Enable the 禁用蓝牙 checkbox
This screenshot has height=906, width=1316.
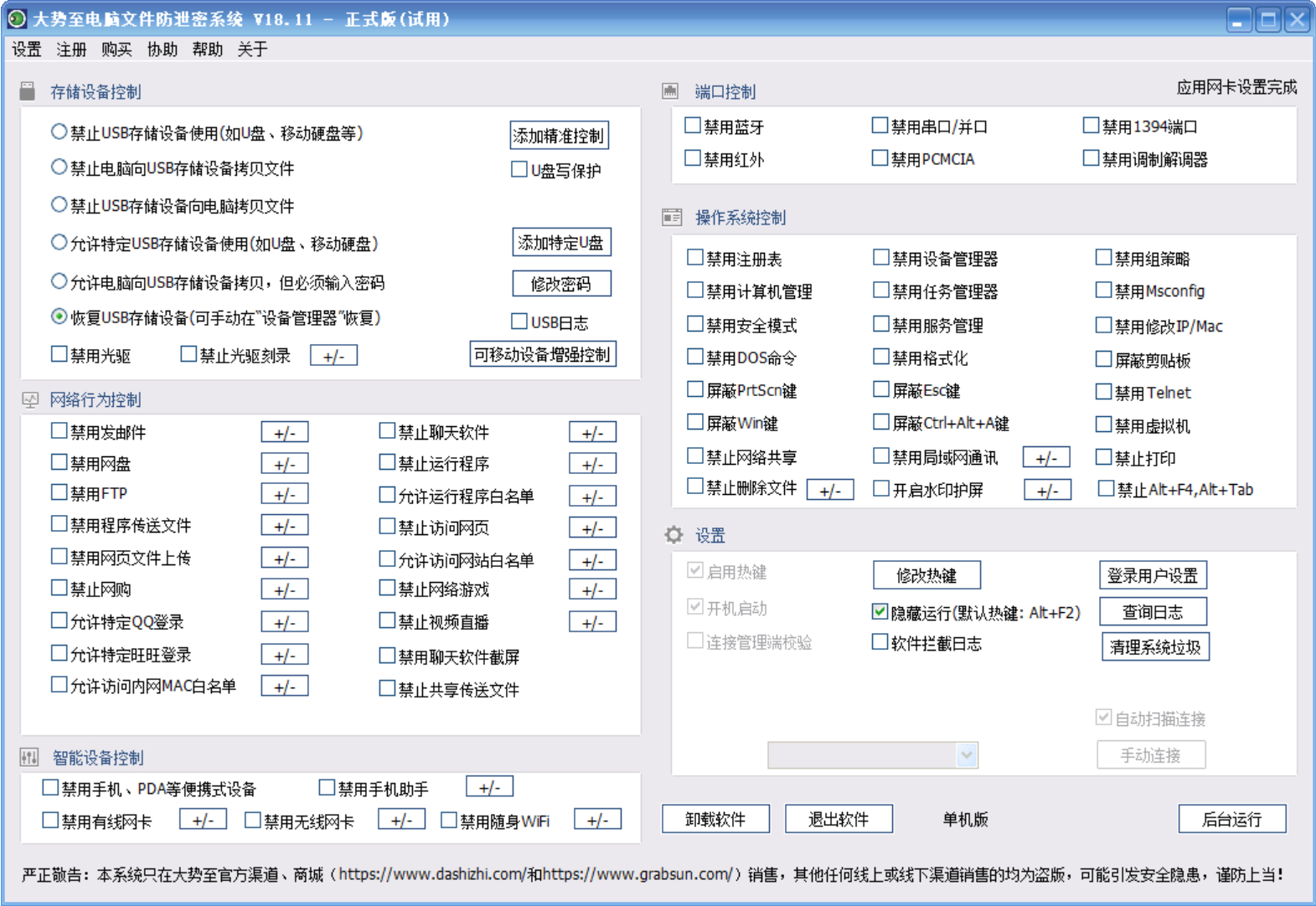pyautogui.click(x=693, y=126)
